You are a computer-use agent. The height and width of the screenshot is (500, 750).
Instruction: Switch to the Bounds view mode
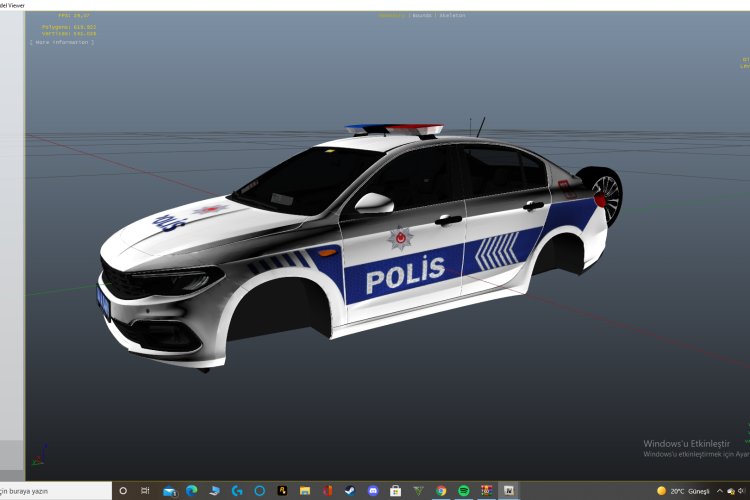pos(422,15)
